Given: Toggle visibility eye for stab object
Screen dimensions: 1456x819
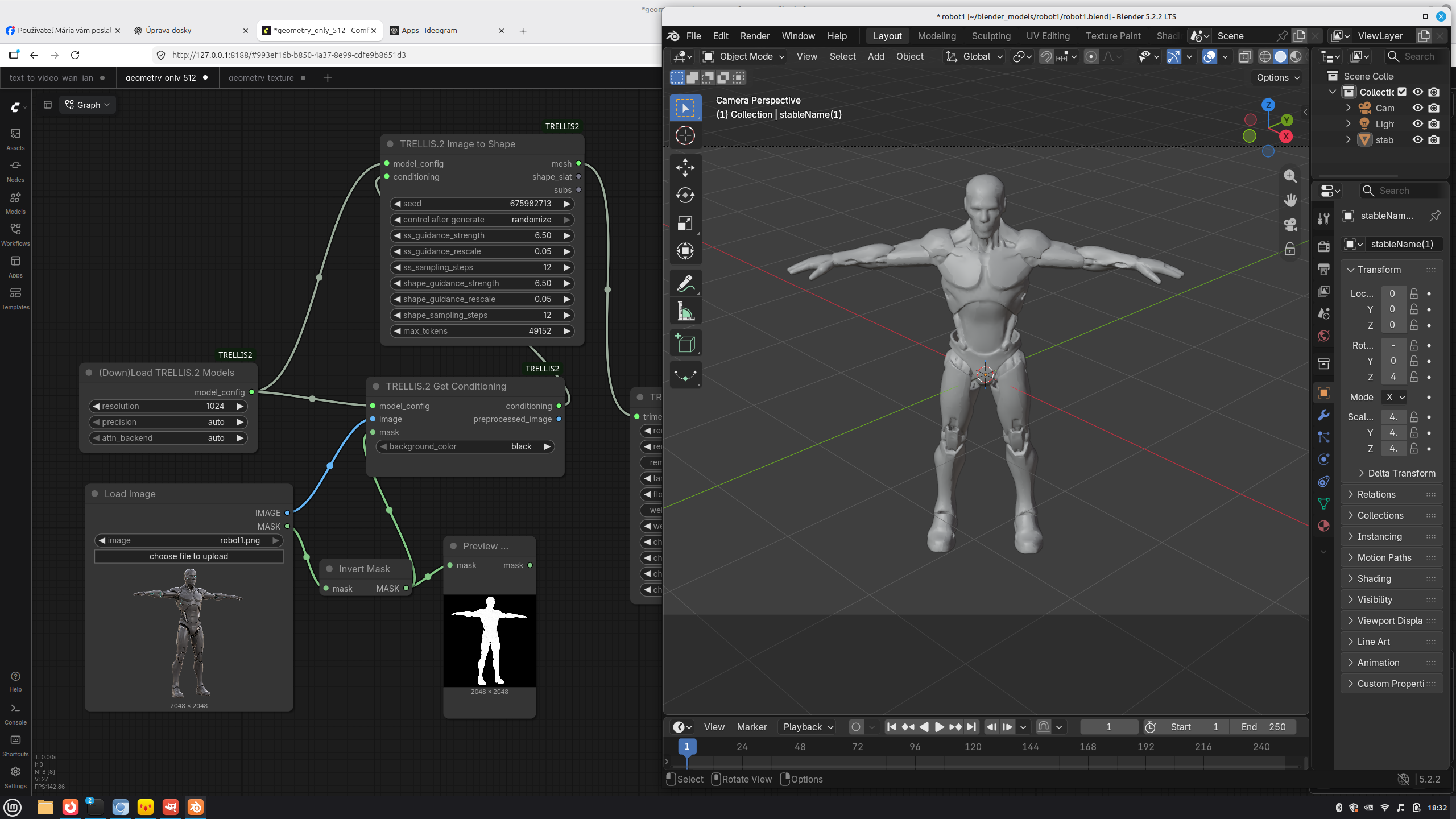Looking at the screenshot, I should pyautogui.click(x=1418, y=140).
